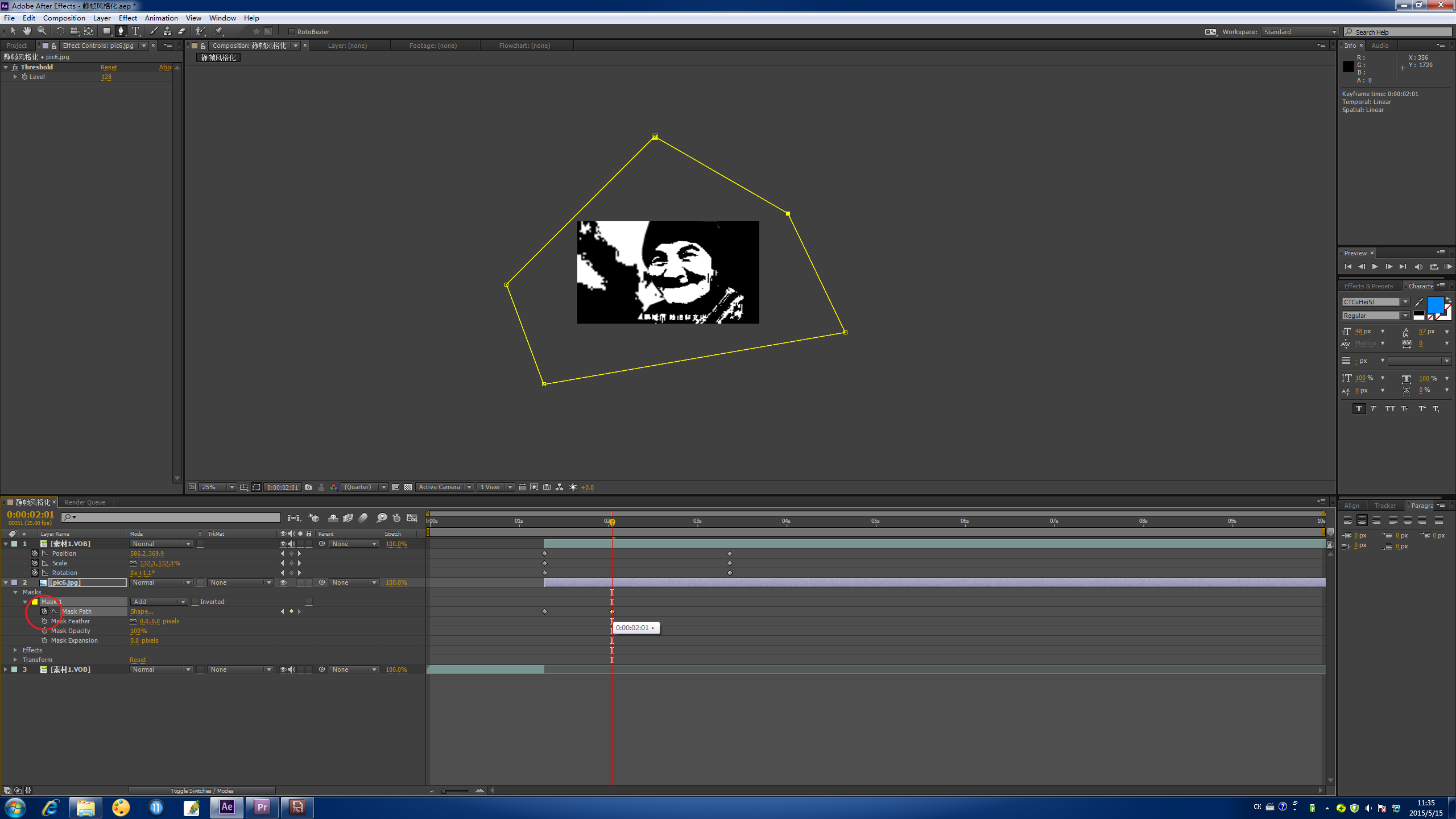Open the (Quarter) resolution dropdown
Viewport: 1456px width, 819px height.
pyautogui.click(x=365, y=487)
